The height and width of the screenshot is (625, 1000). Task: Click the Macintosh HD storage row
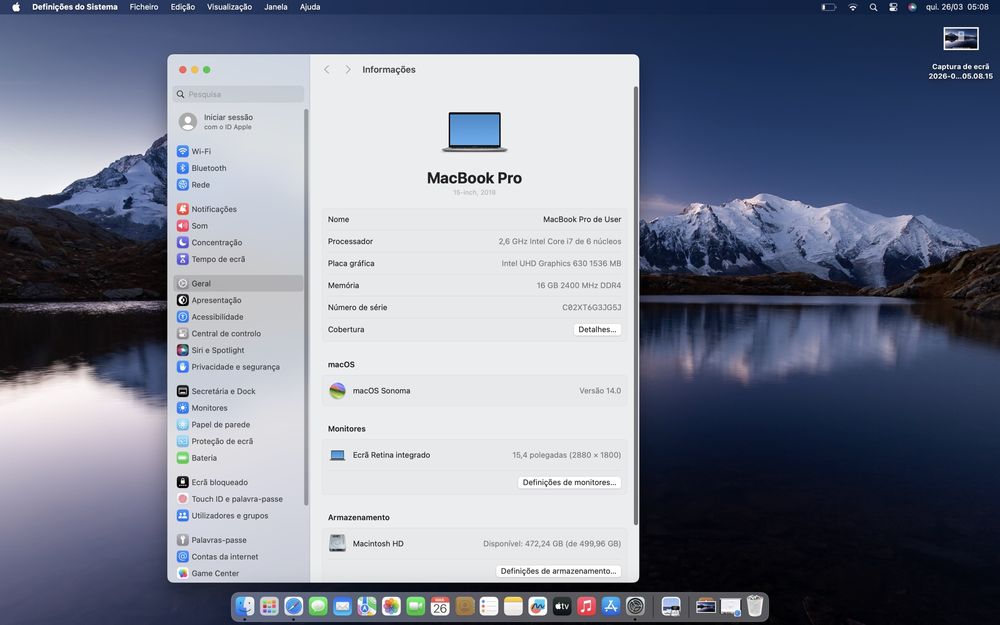tap(474, 543)
